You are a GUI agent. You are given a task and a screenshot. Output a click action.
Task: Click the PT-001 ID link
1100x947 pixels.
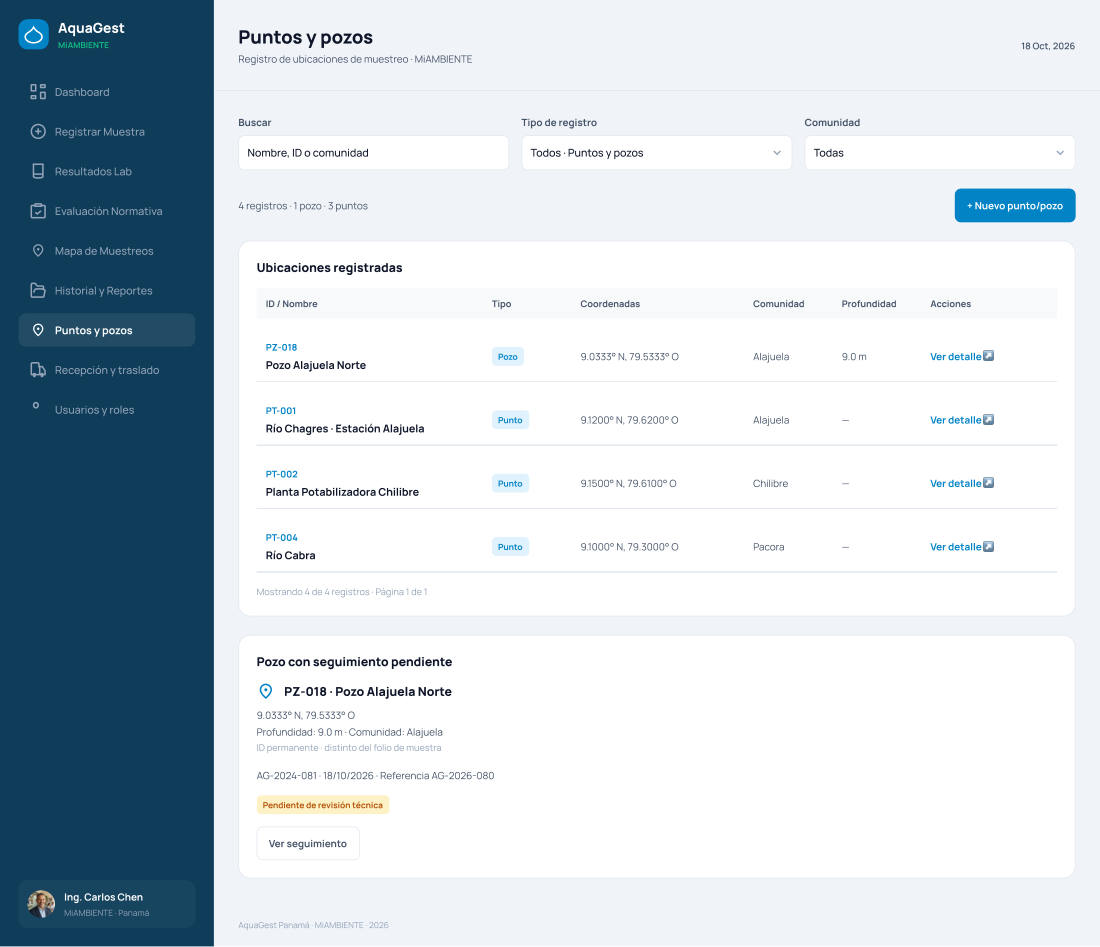(x=281, y=411)
